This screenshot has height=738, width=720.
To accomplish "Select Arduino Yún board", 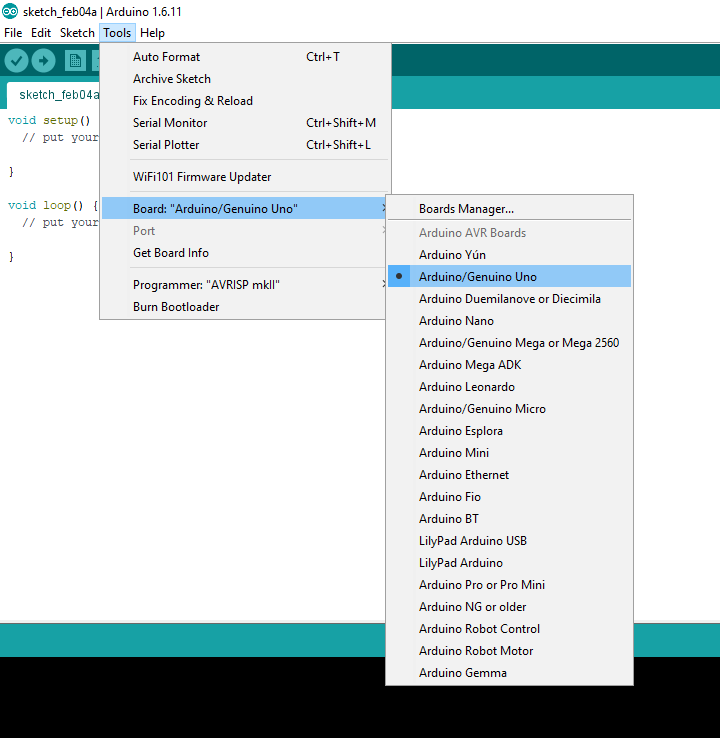I will (x=509, y=255).
